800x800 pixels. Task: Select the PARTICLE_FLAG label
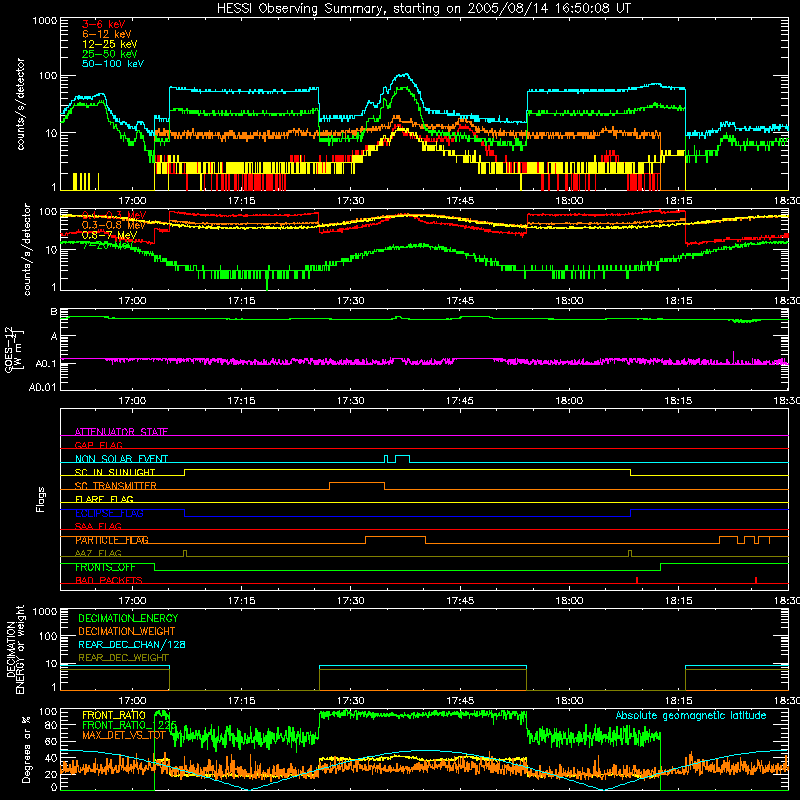point(112,540)
